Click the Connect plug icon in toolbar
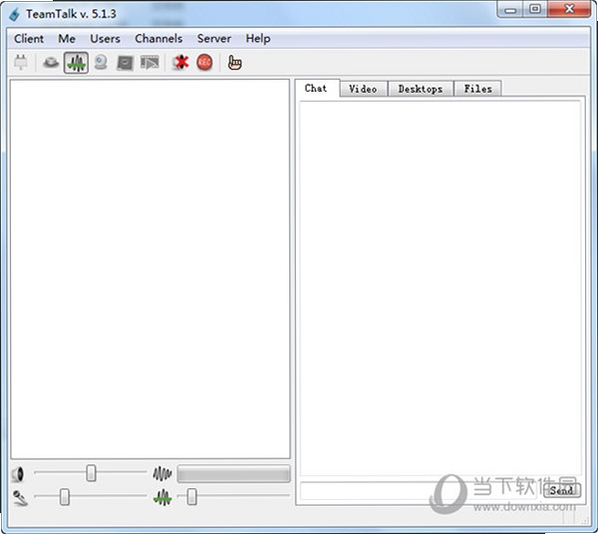This screenshot has height=534, width=598. (21, 63)
